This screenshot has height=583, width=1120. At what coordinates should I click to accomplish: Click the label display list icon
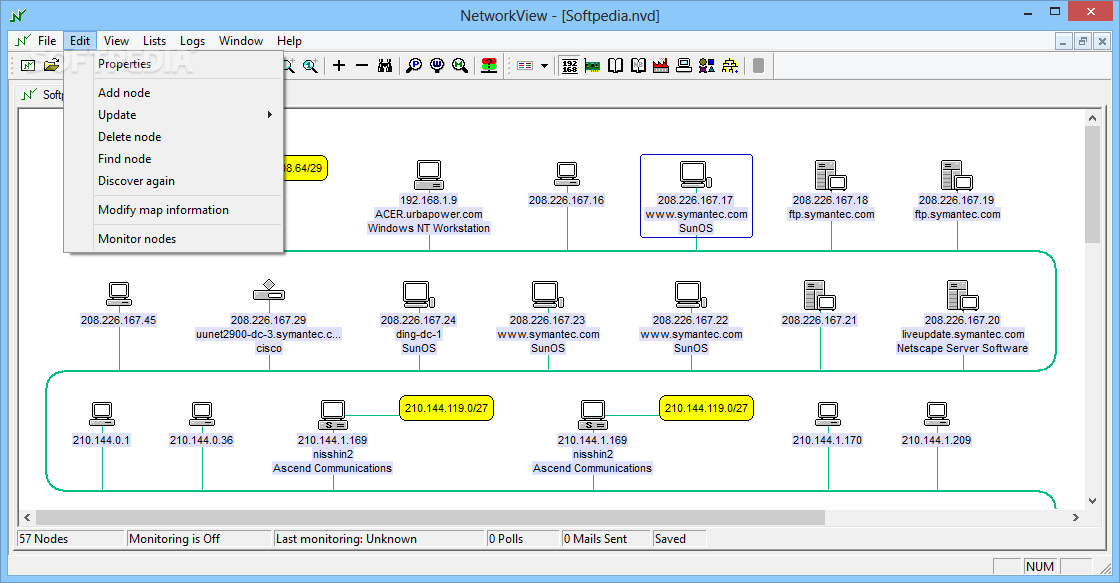pos(525,66)
